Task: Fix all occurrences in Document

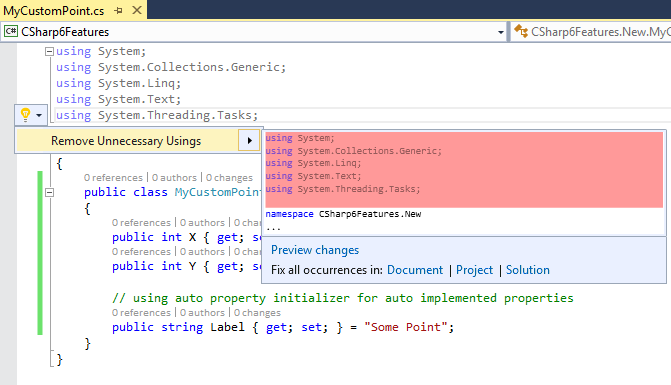Action: pyautogui.click(x=415, y=270)
